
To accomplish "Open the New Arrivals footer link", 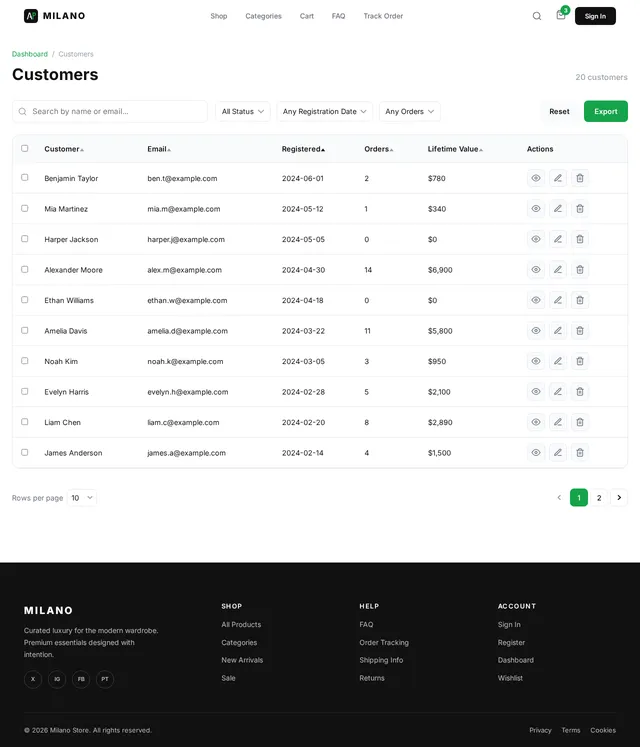I will 242,660.
